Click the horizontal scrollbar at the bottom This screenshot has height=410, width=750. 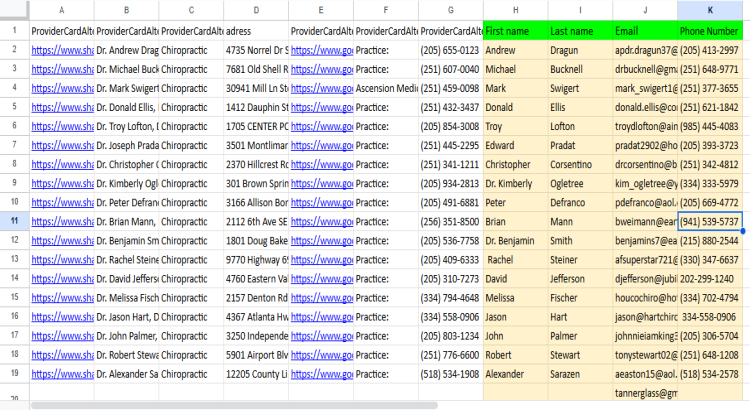[230, 405]
